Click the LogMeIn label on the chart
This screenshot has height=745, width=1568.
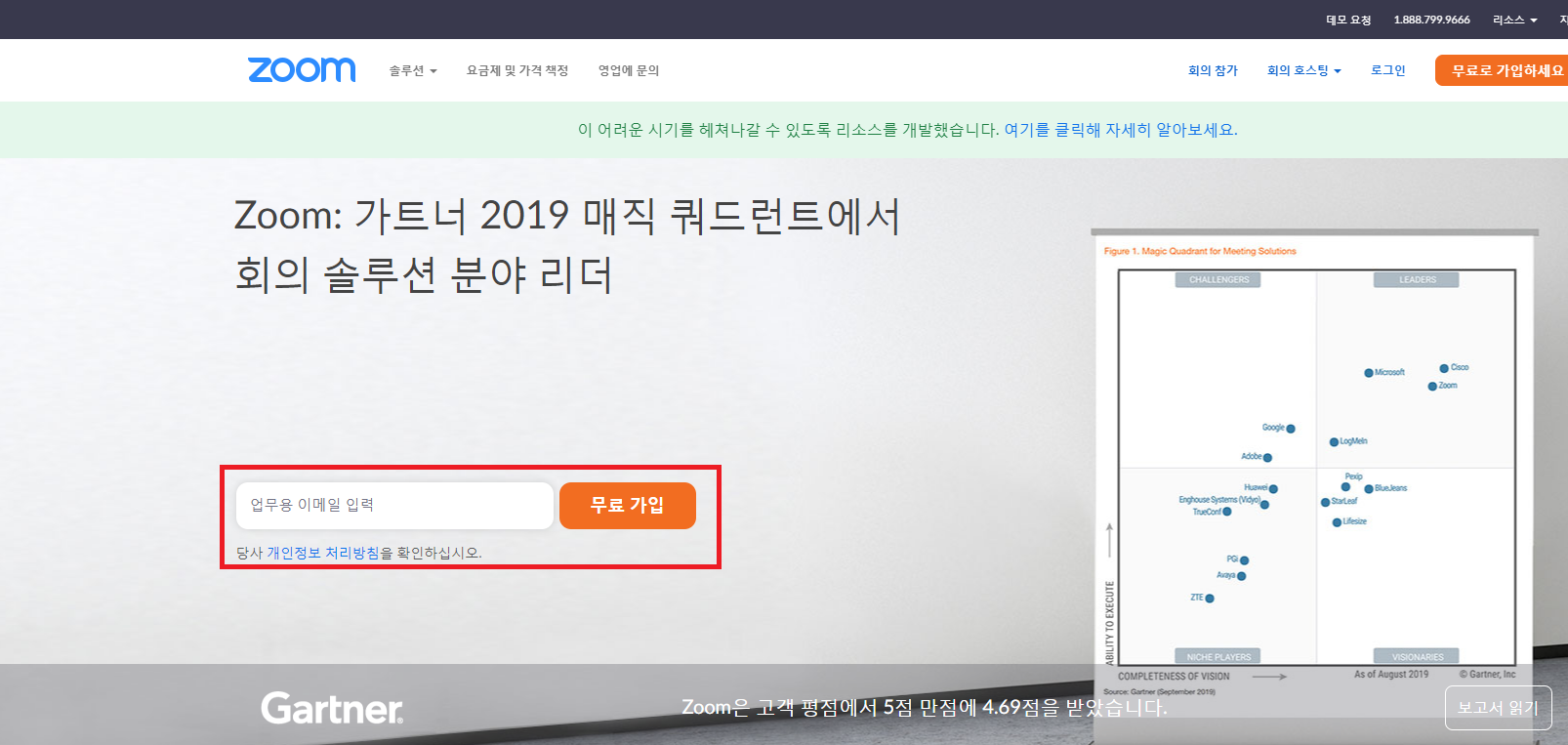pos(1353,441)
